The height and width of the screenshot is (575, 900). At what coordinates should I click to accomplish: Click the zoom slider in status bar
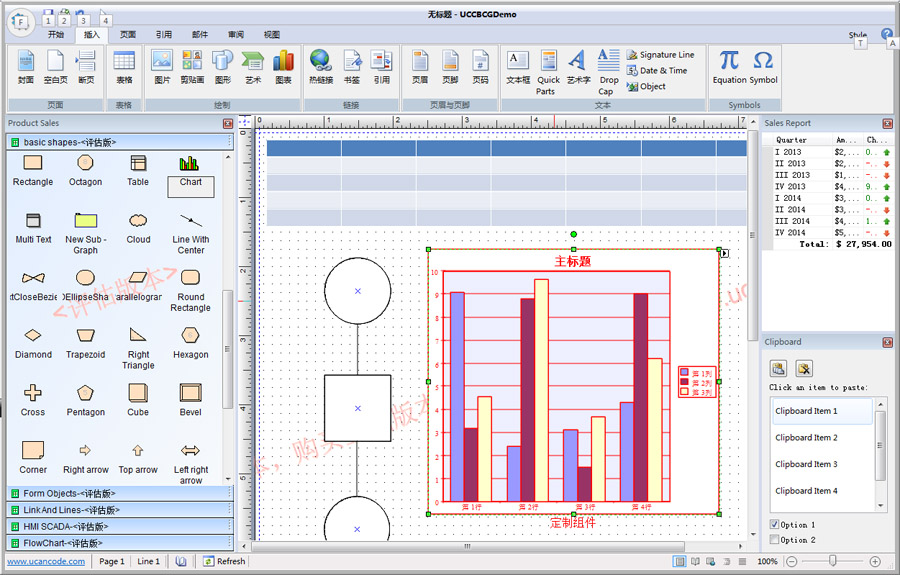pyautogui.click(x=832, y=562)
